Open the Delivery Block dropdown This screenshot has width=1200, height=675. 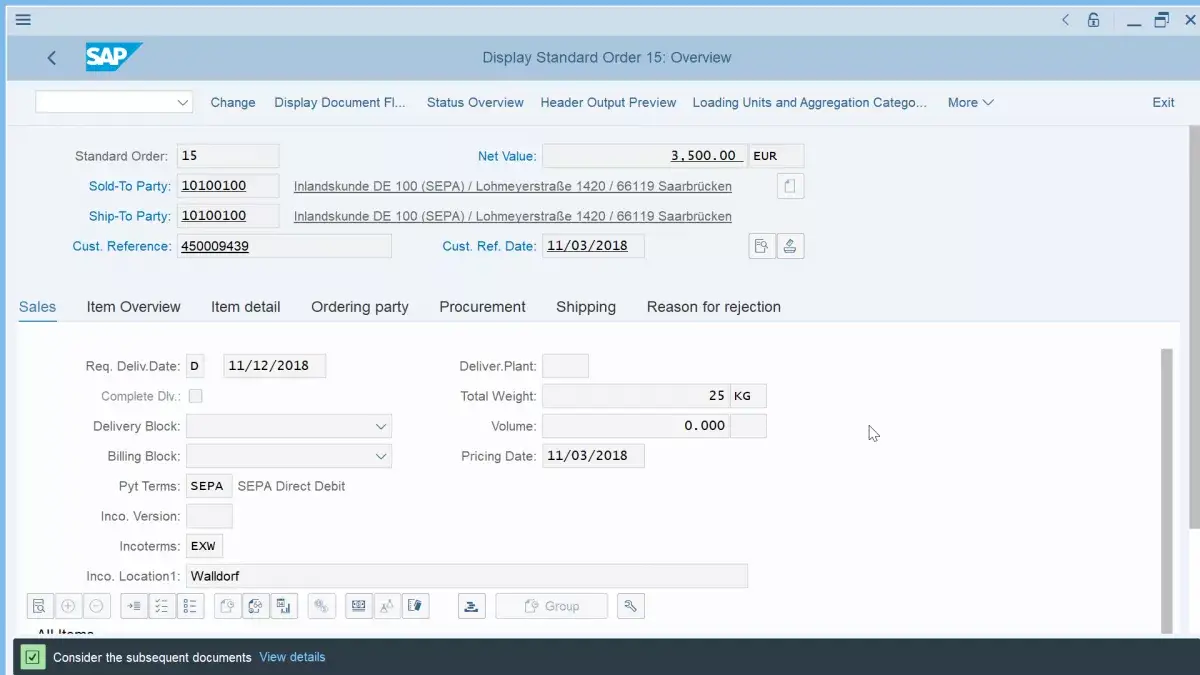click(381, 426)
